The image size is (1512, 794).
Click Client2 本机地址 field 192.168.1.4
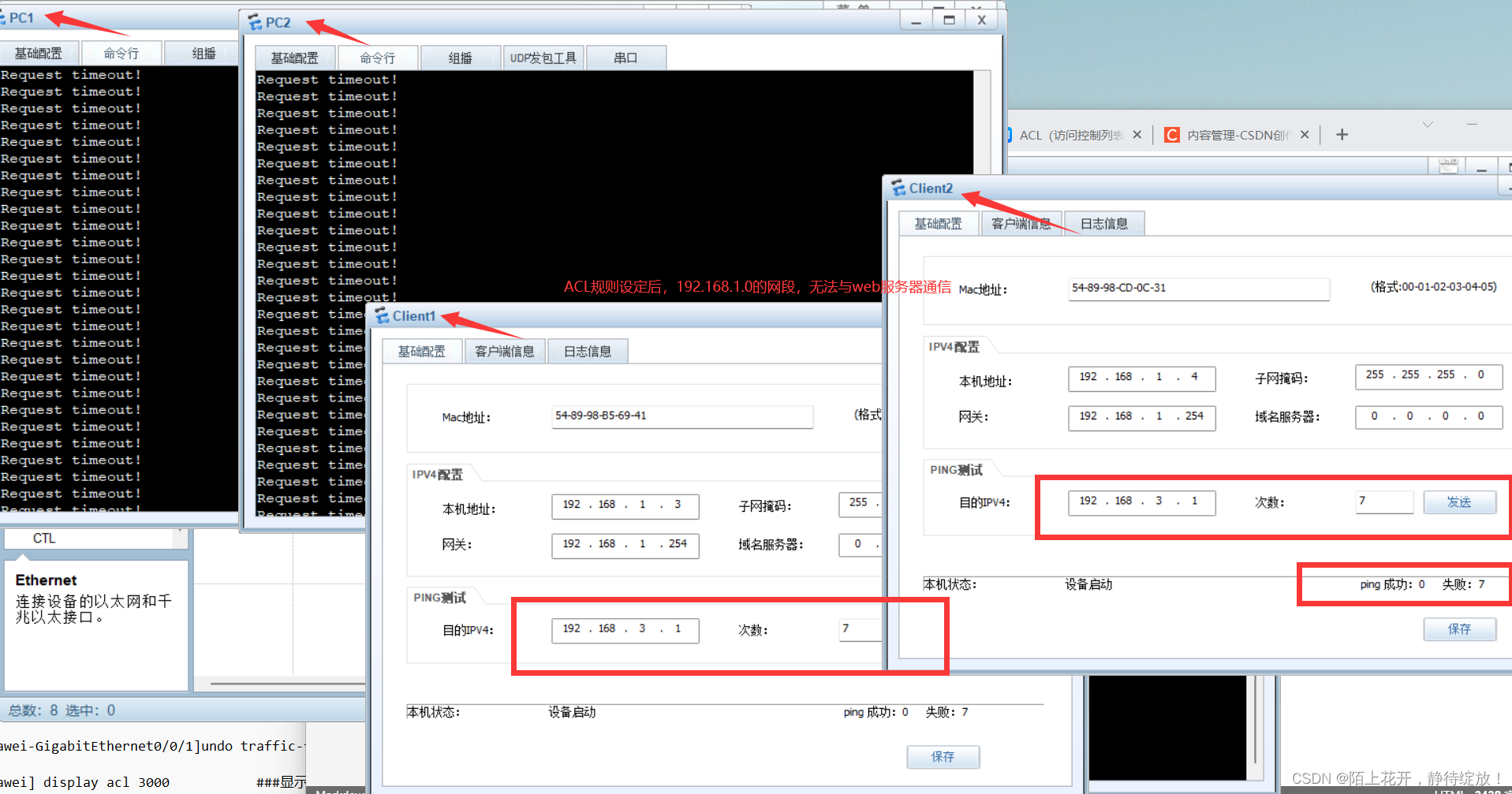tap(1142, 378)
